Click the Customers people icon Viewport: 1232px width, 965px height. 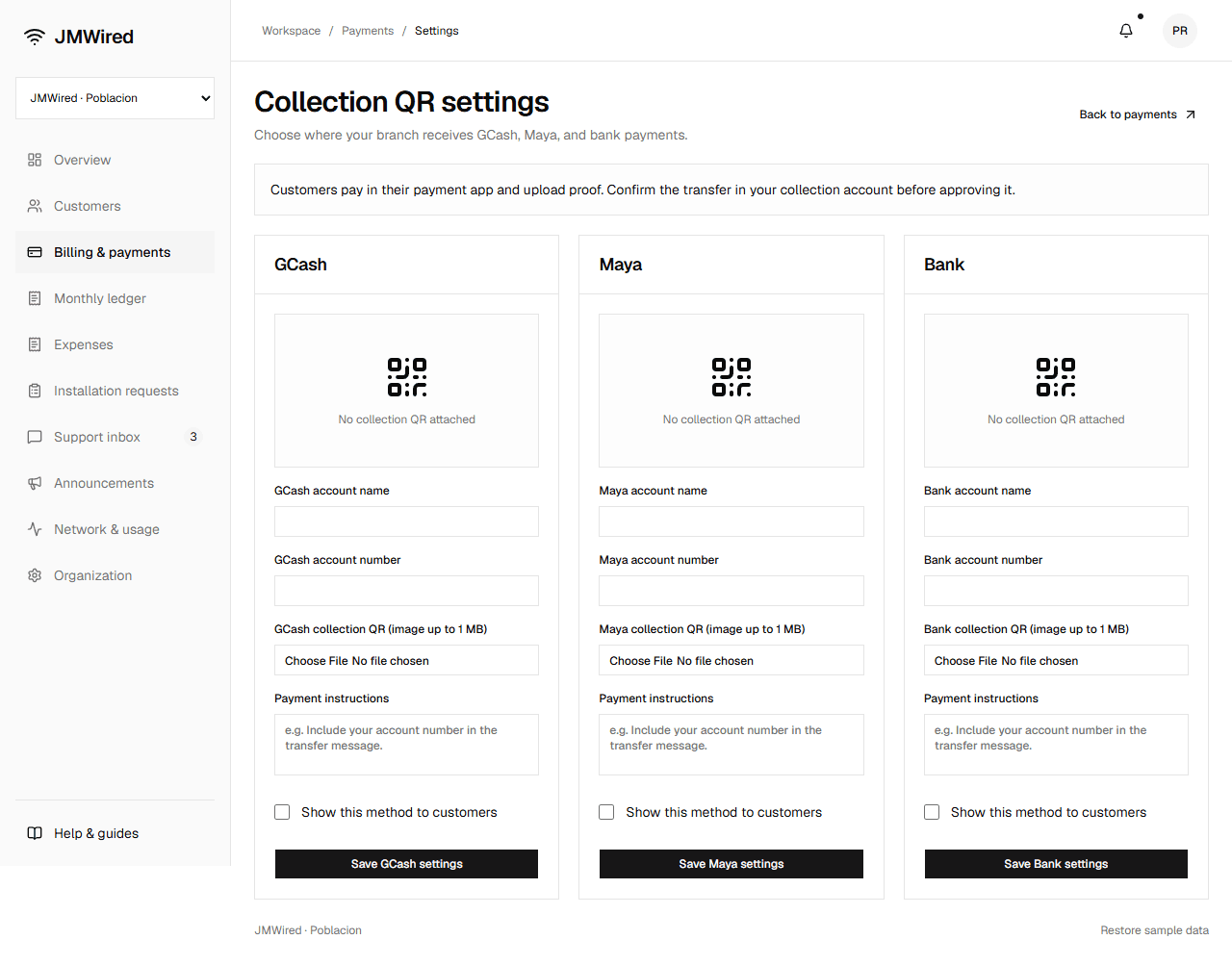pos(35,206)
